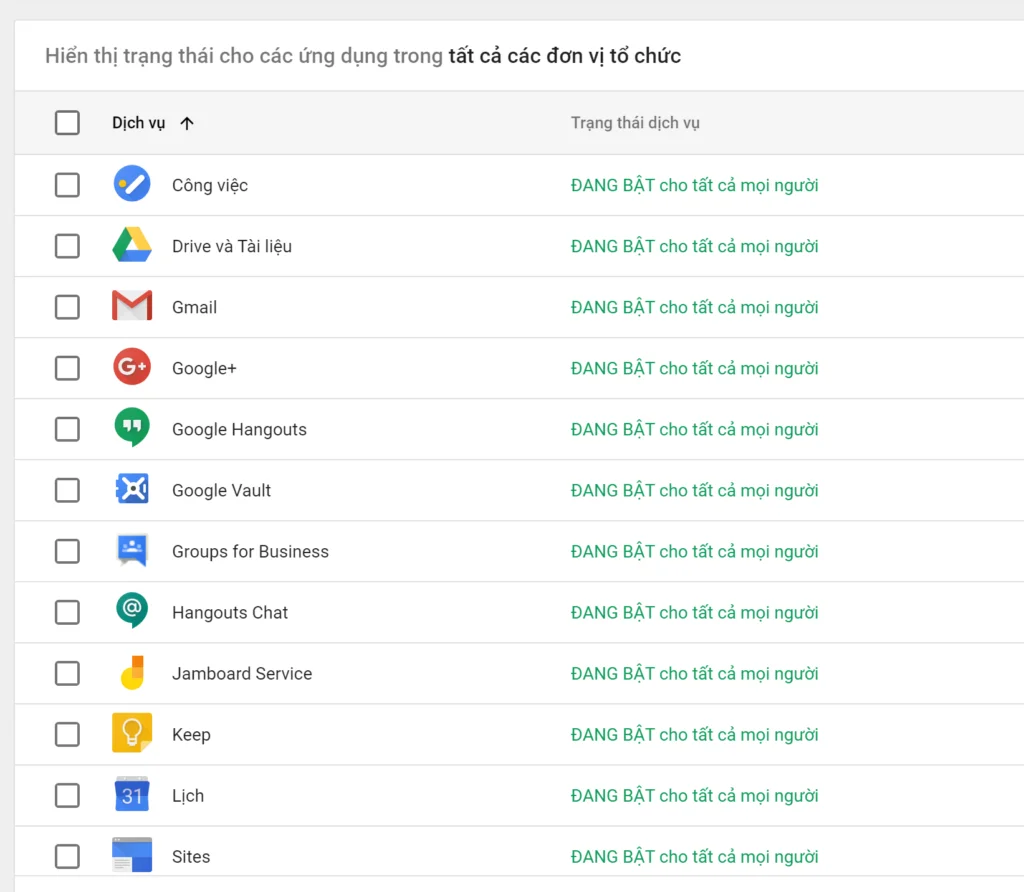This screenshot has width=1024, height=892.
Task: Open the Sites service name
Action: [191, 857]
